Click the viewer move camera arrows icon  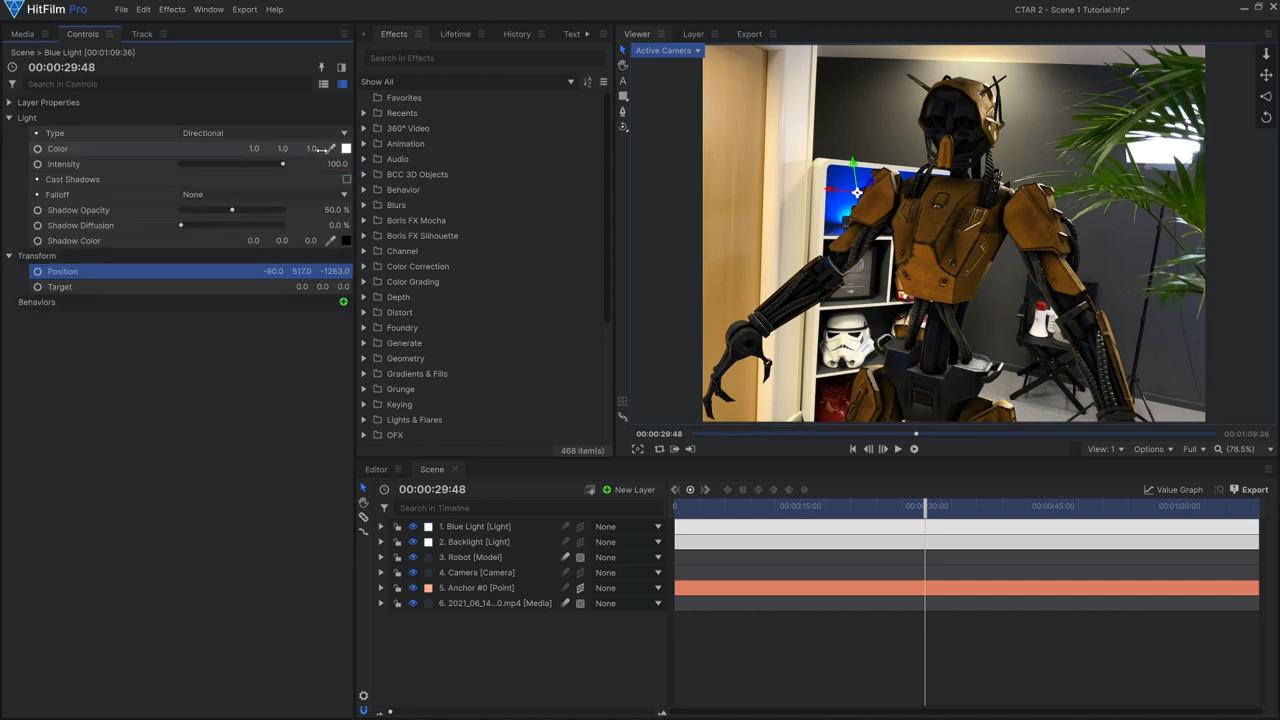click(1266, 75)
